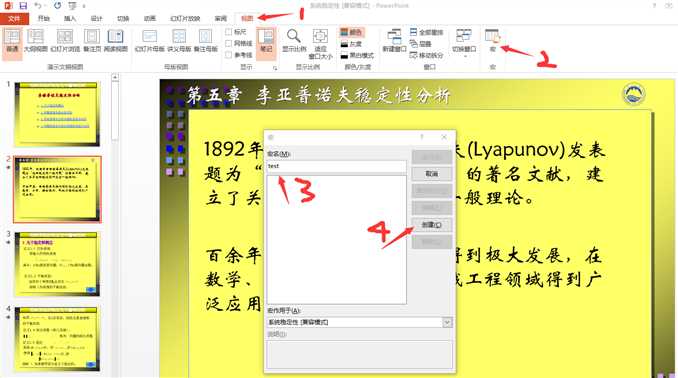Screen dimensions: 678x378
Task: Switch to Animations (动画) ribbon tab
Action: click(150, 19)
